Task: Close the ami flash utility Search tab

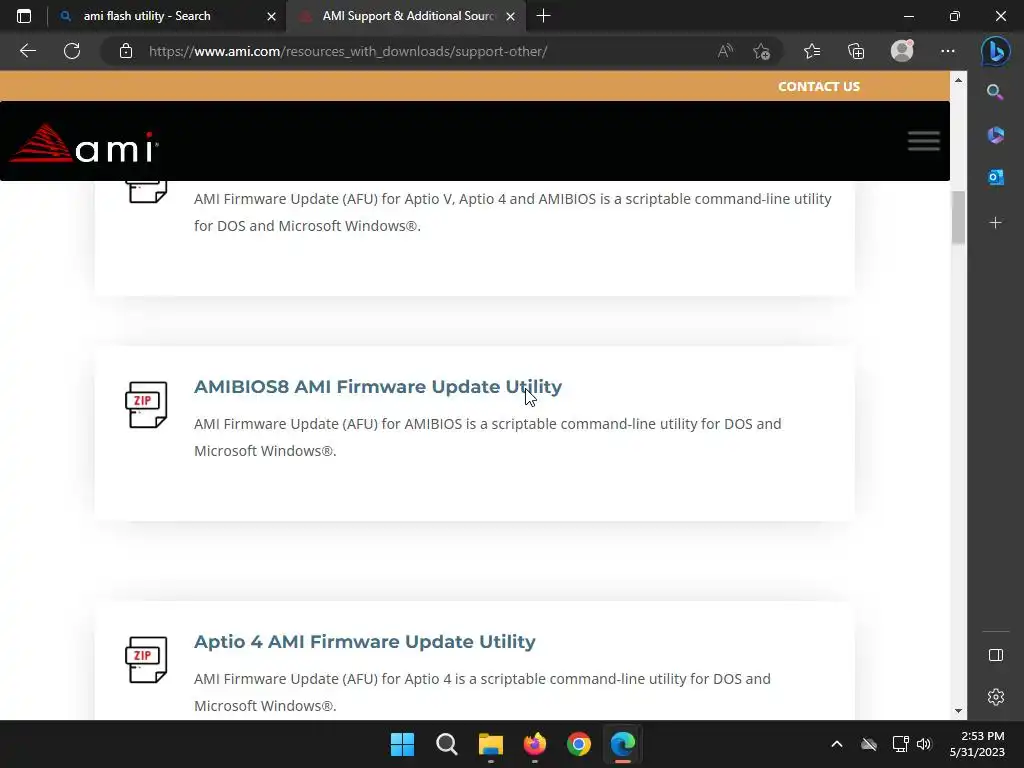Action: click(271, 16)
